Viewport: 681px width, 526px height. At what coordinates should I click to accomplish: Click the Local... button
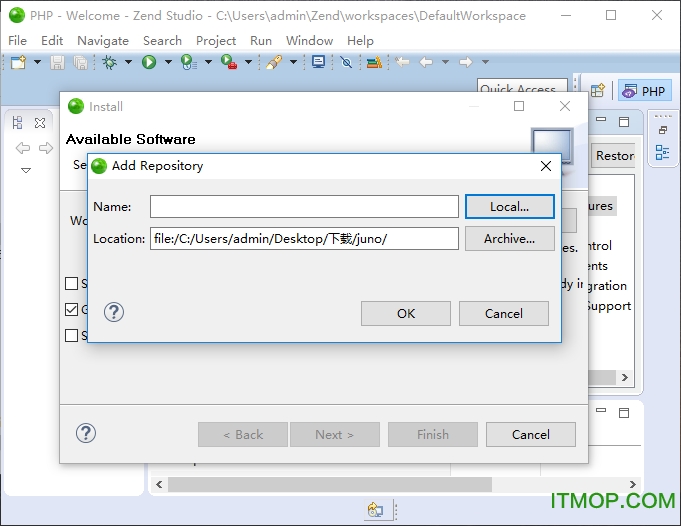point(509,206)
